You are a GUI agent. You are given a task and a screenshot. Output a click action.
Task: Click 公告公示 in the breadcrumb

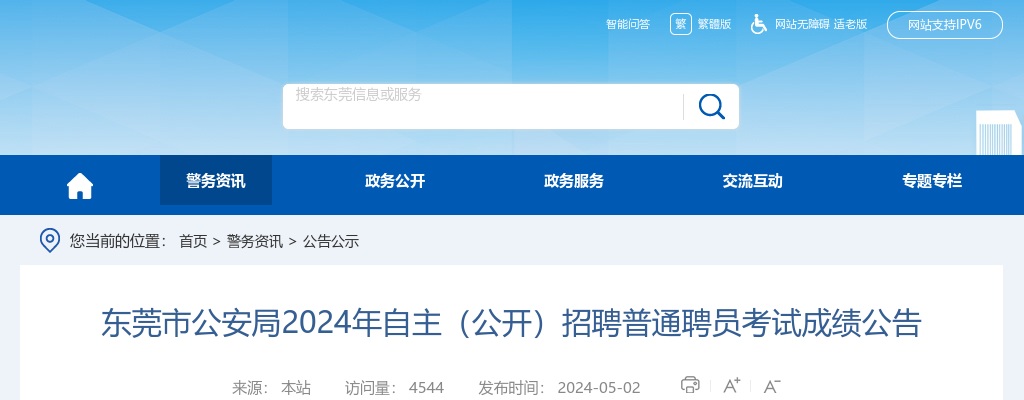(331, 241)
